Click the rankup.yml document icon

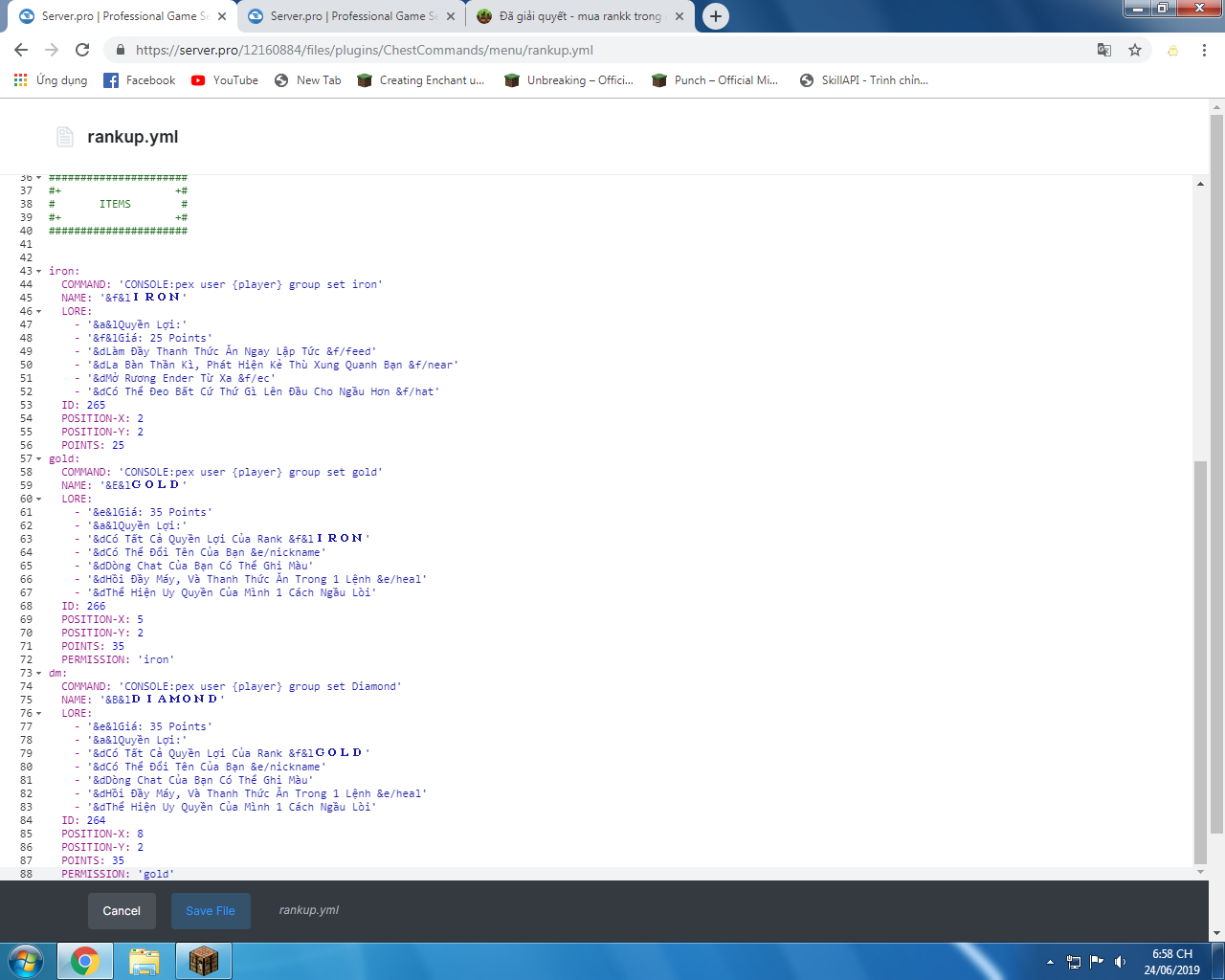[x=64, y=136]
